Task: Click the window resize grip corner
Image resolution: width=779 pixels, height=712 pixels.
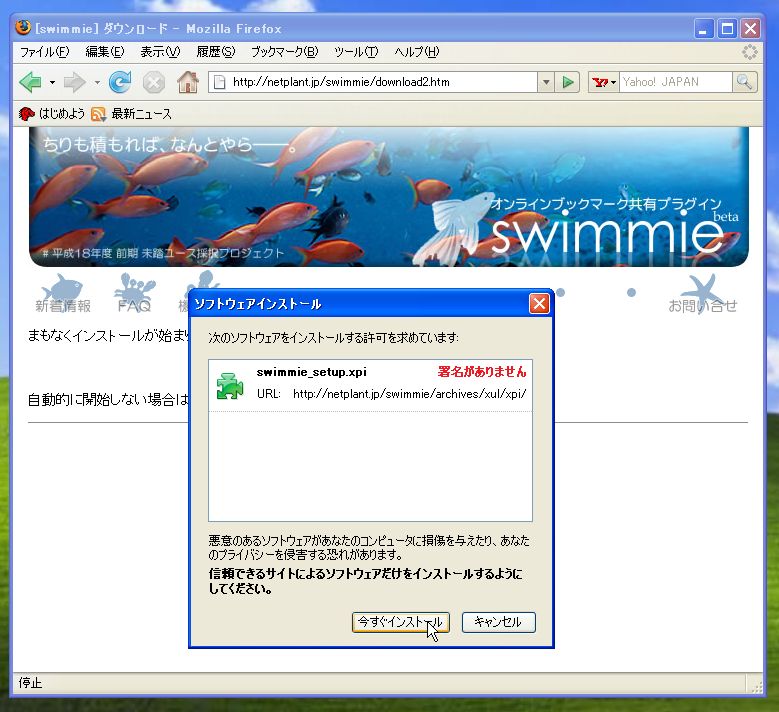Action: (x=756, y=687)
